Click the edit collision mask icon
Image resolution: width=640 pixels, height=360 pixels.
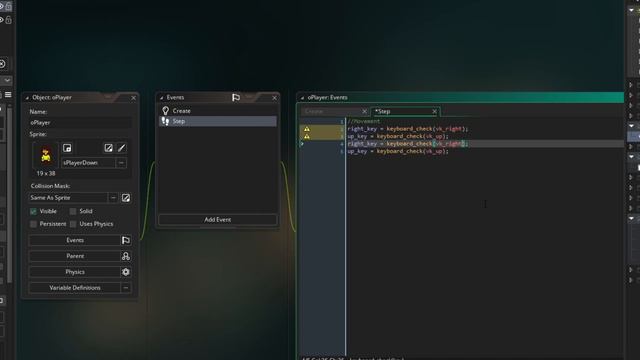tap(126, 198)
